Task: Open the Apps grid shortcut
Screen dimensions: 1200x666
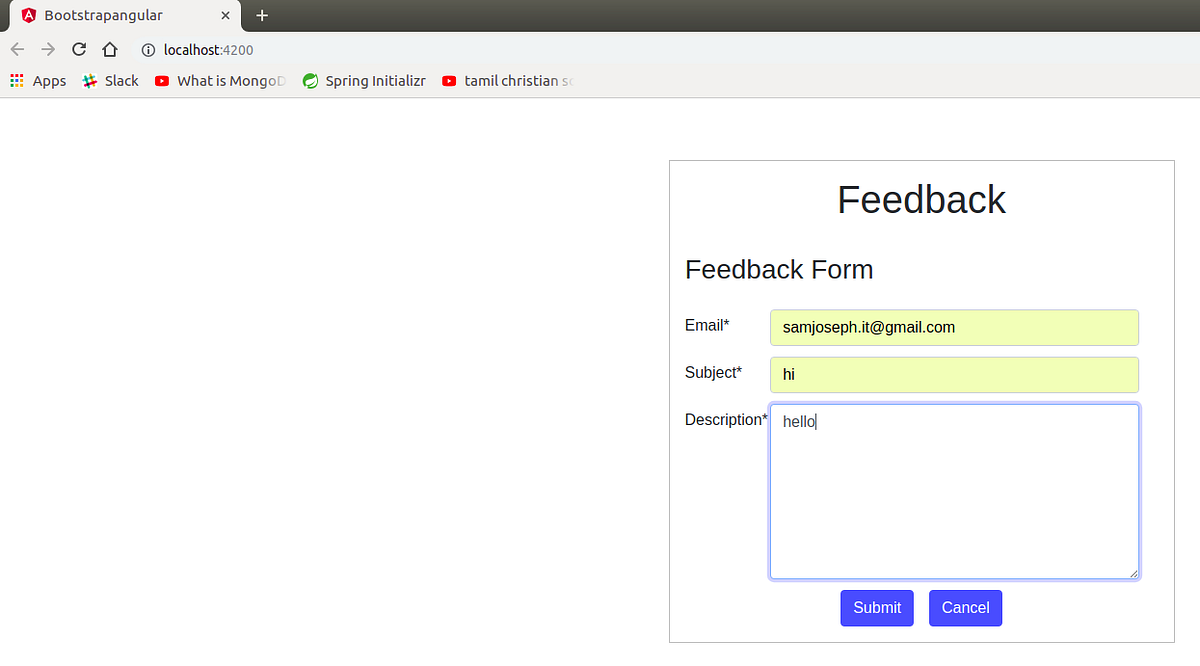Action: click(16, 80)
